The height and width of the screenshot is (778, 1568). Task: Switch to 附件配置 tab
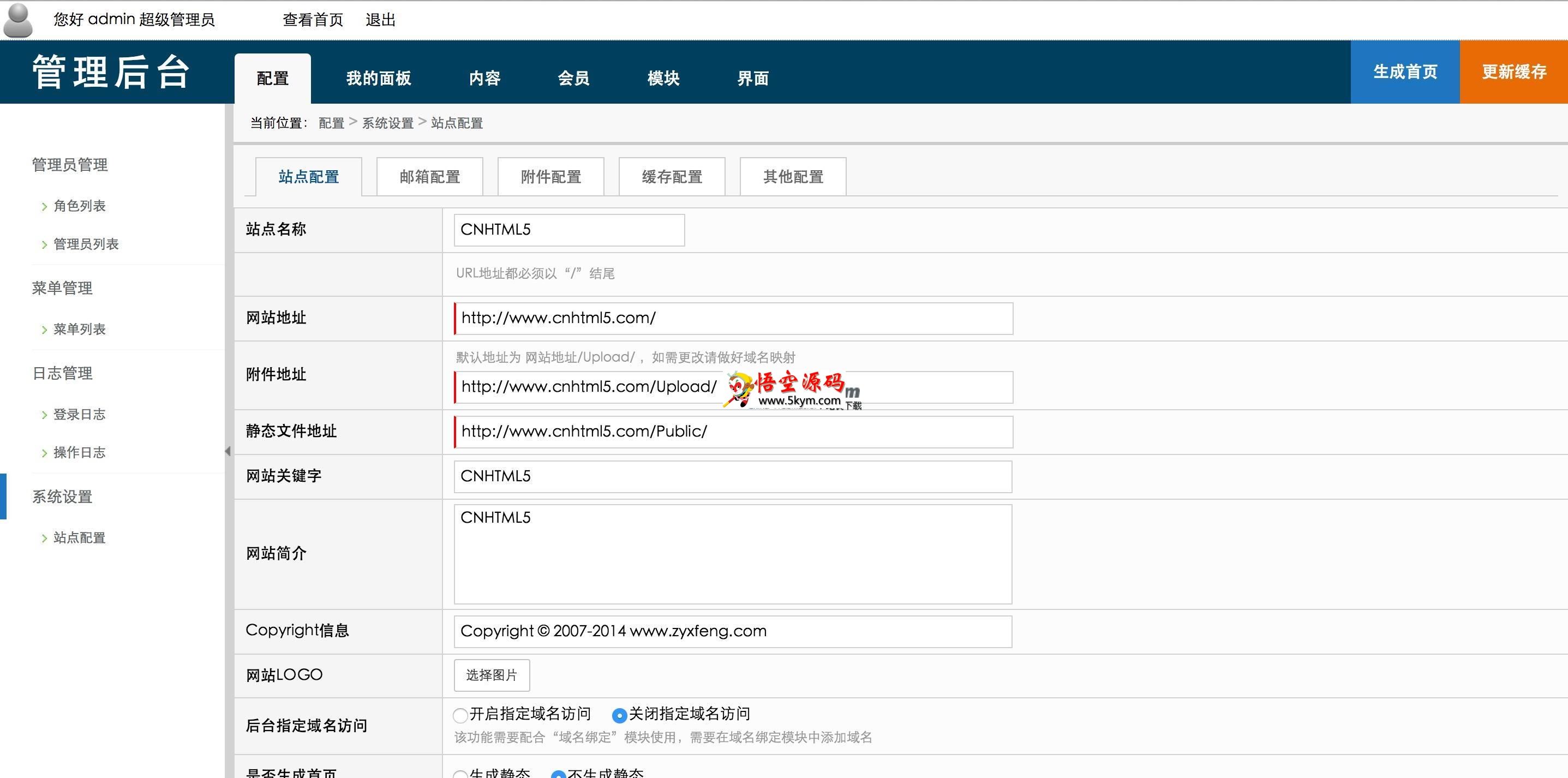551,177
